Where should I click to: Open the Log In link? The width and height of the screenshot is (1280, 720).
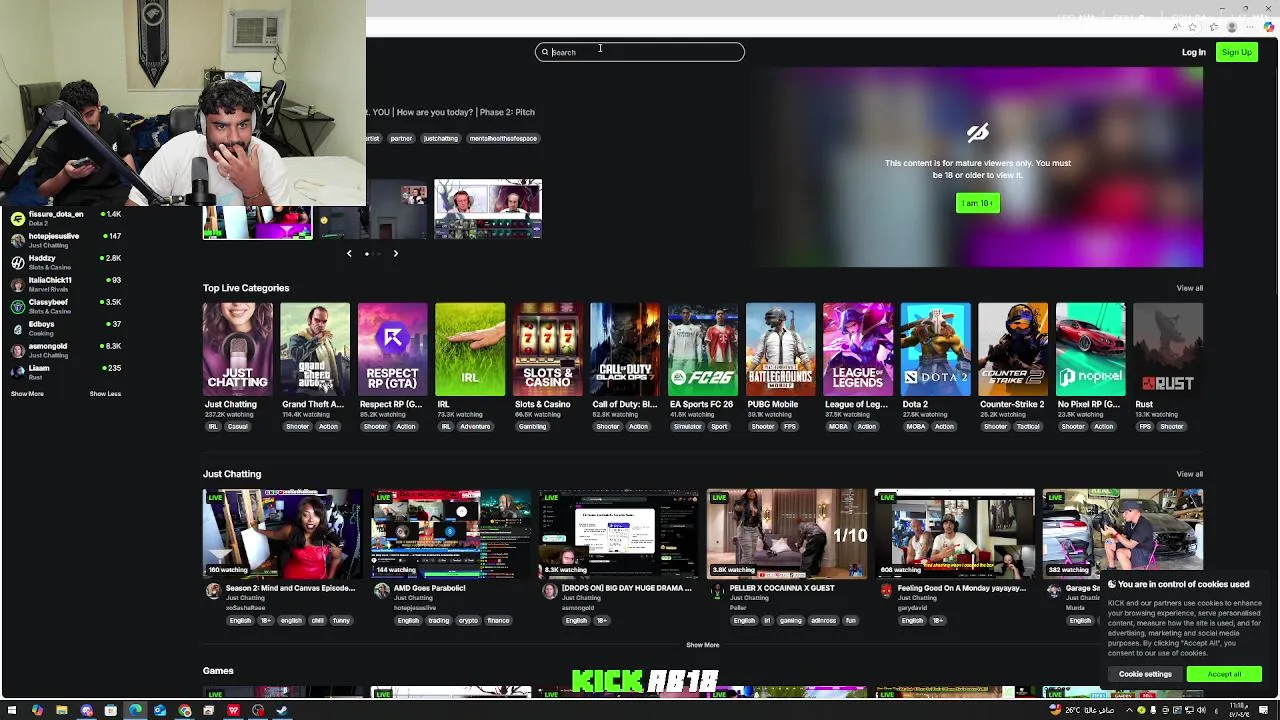(1193, 52)
